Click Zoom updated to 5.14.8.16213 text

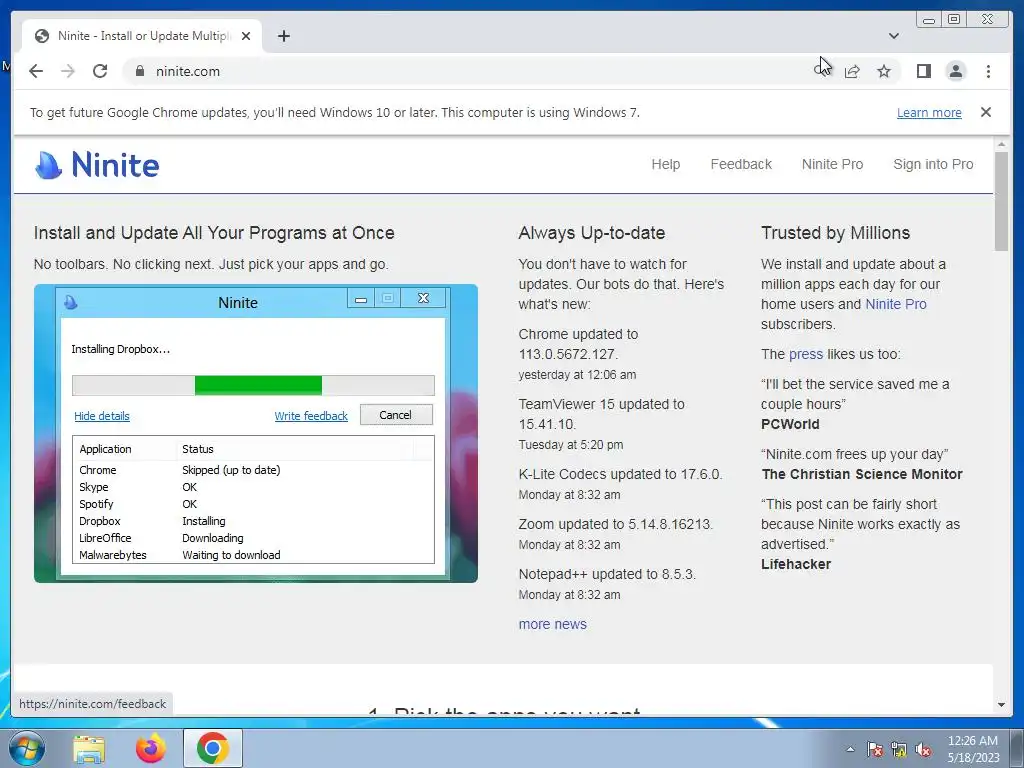click(615, 524)
